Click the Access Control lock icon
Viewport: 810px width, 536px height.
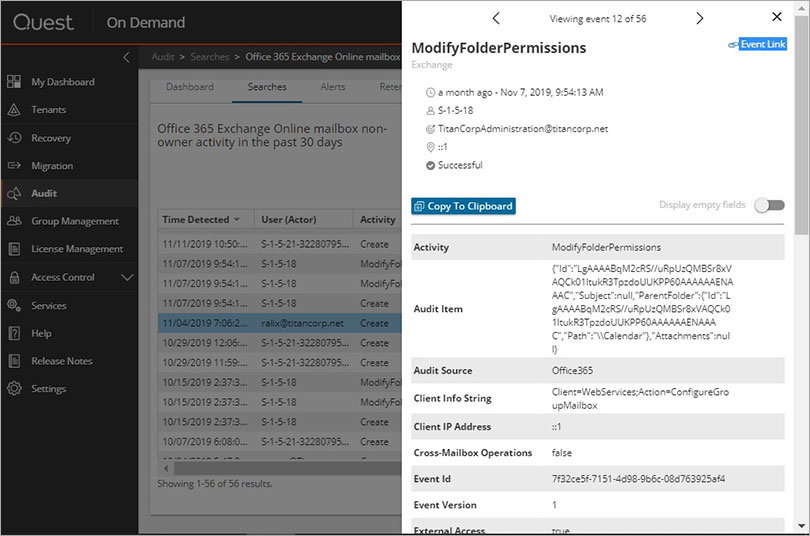(14, 277)
